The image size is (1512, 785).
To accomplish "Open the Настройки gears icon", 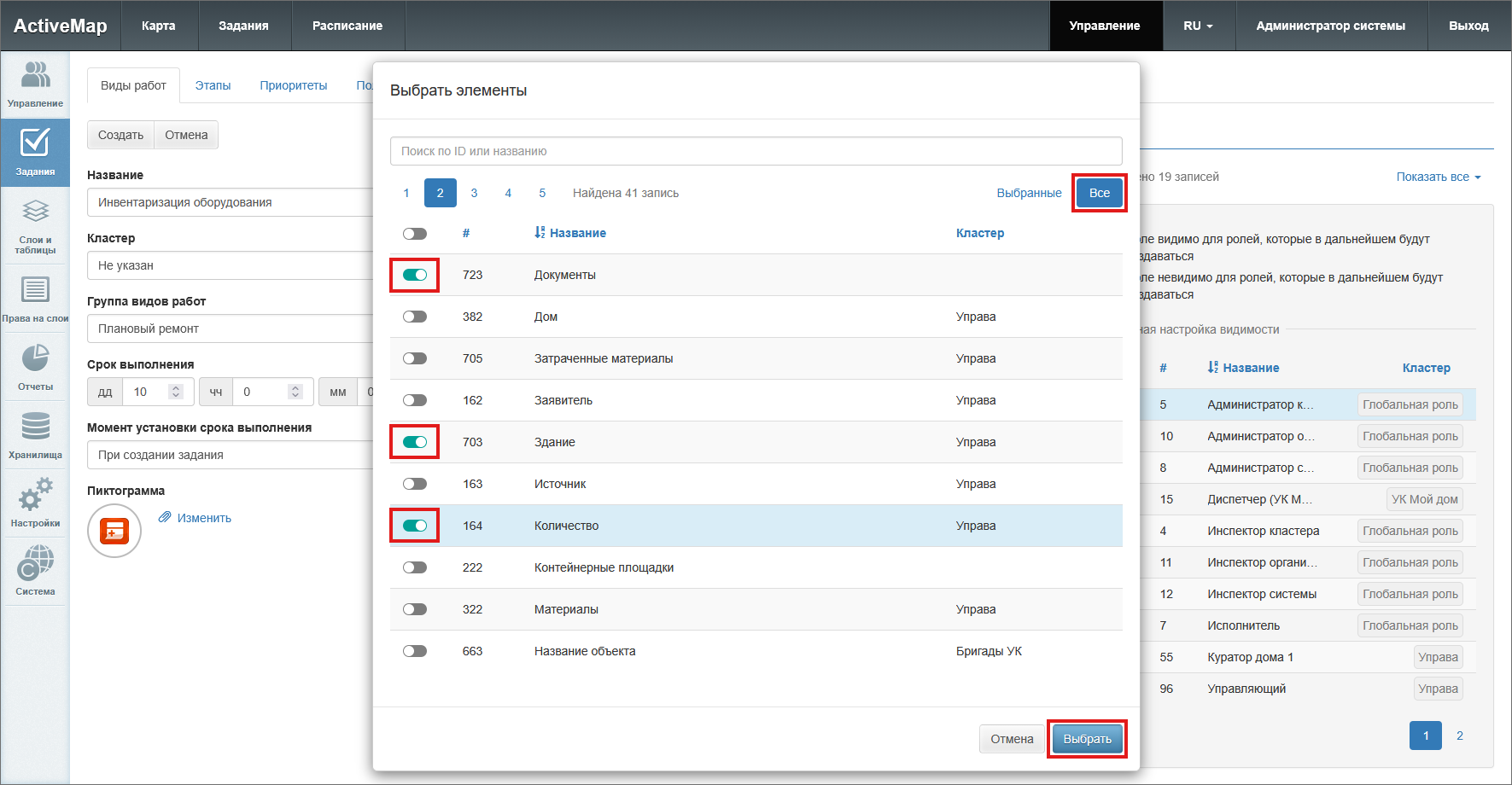I will pyautogui.click(x=35, y=503).
